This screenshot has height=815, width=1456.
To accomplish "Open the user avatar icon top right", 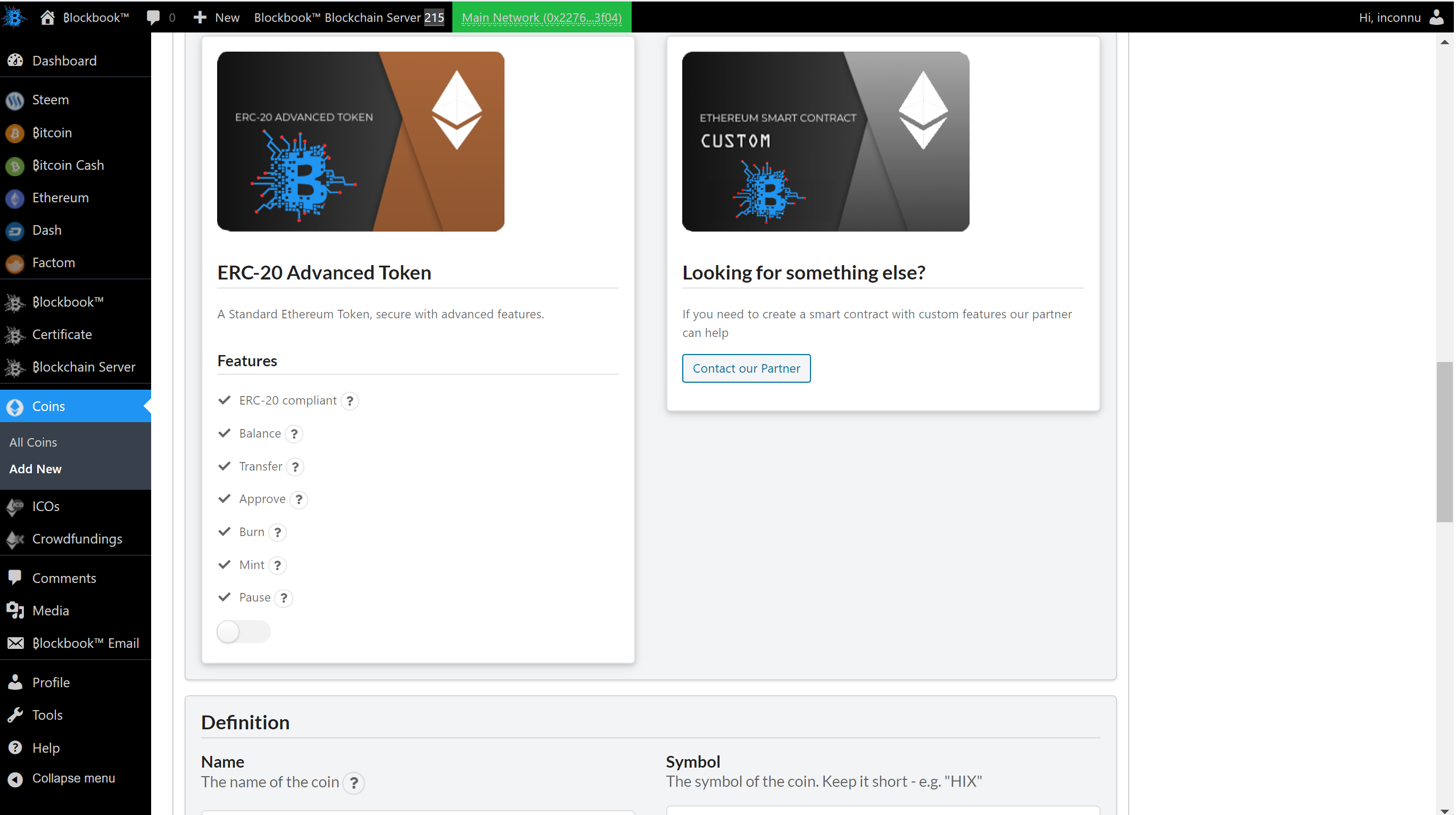I will (1436, 17).
